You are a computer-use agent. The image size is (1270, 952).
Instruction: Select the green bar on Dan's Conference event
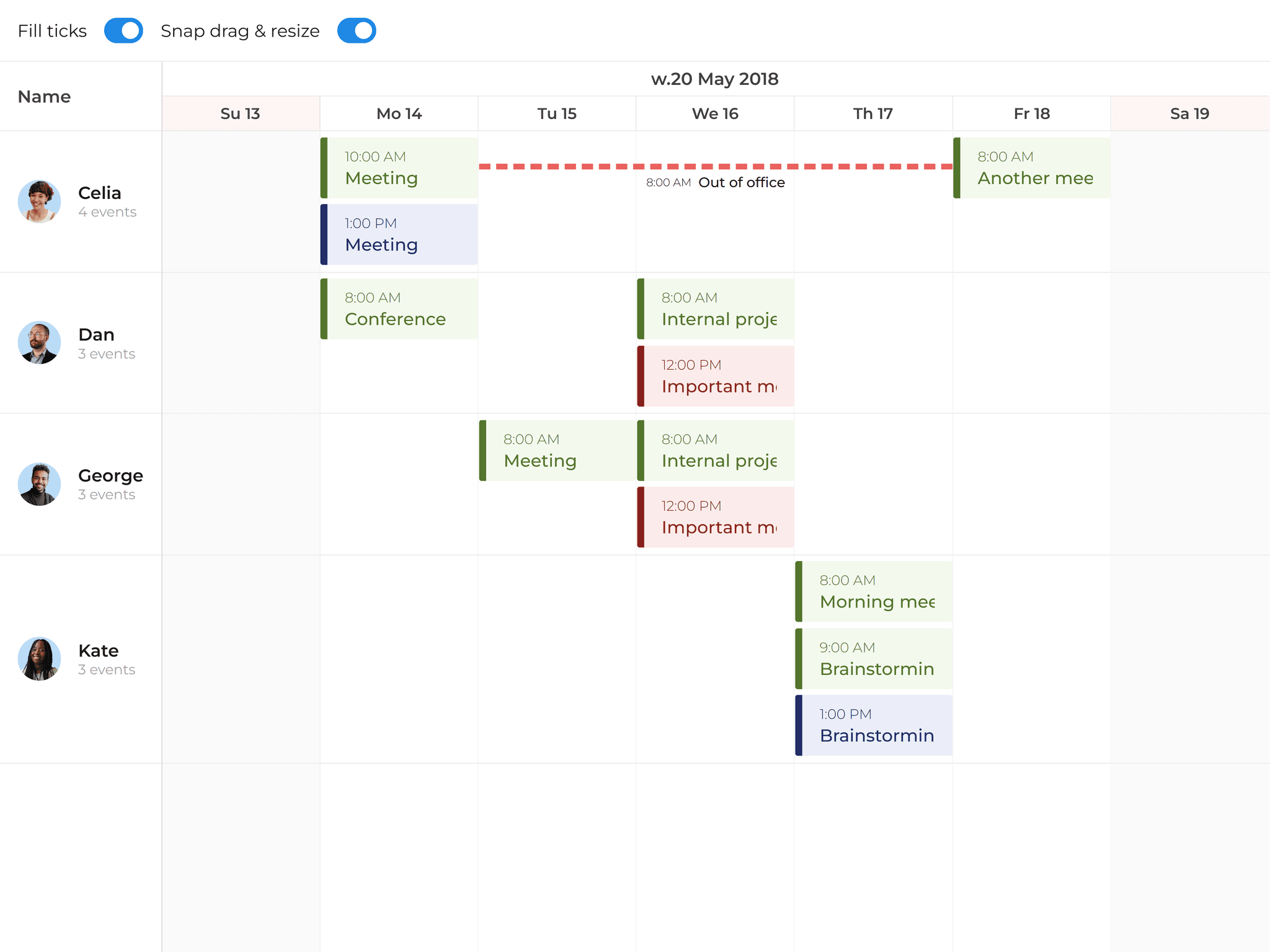point(324,308)
